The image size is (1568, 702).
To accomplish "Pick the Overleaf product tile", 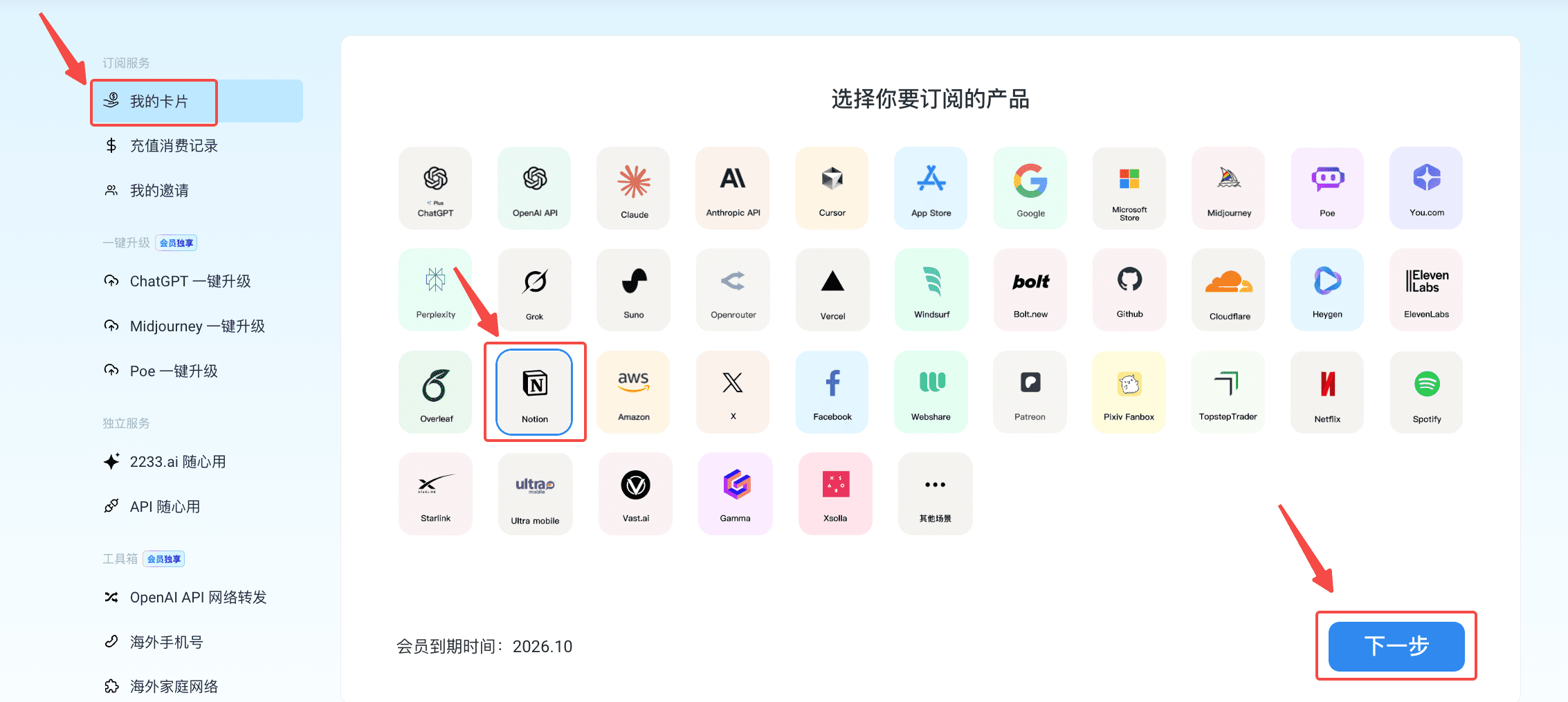I will click(x=435, y=392).
